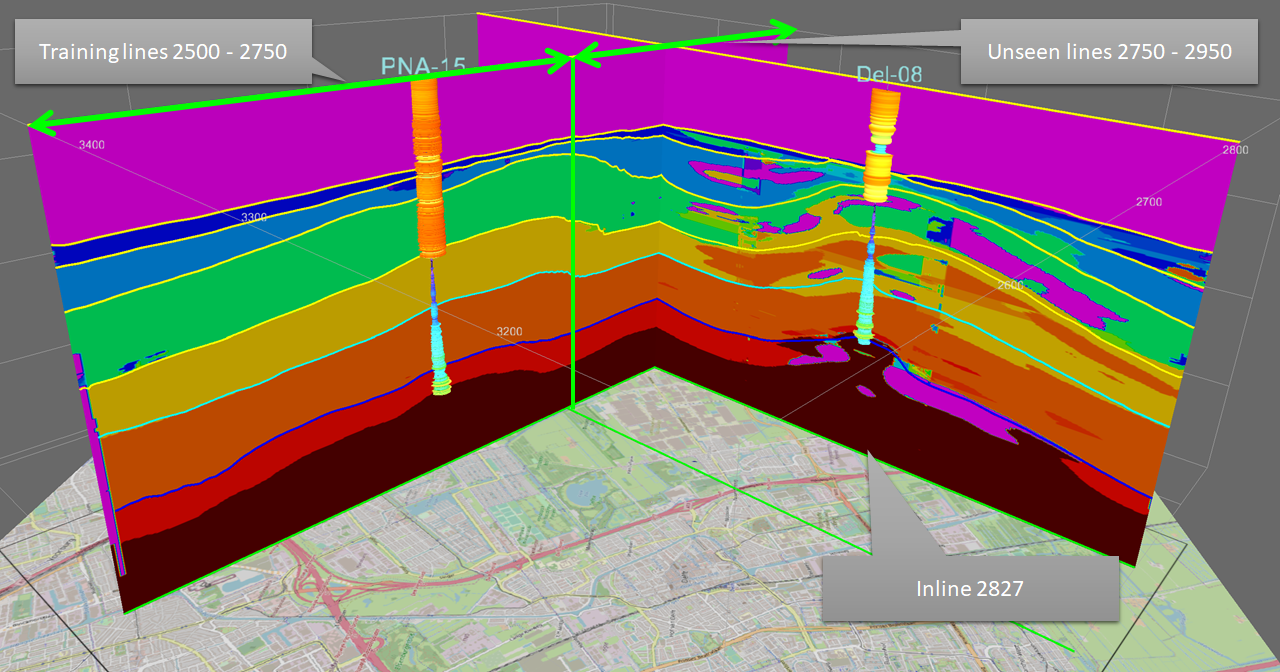Click the Inline 2827 callout label
Image resolution: width=1280 pixels, height=672 pixels.
(969, 588)
